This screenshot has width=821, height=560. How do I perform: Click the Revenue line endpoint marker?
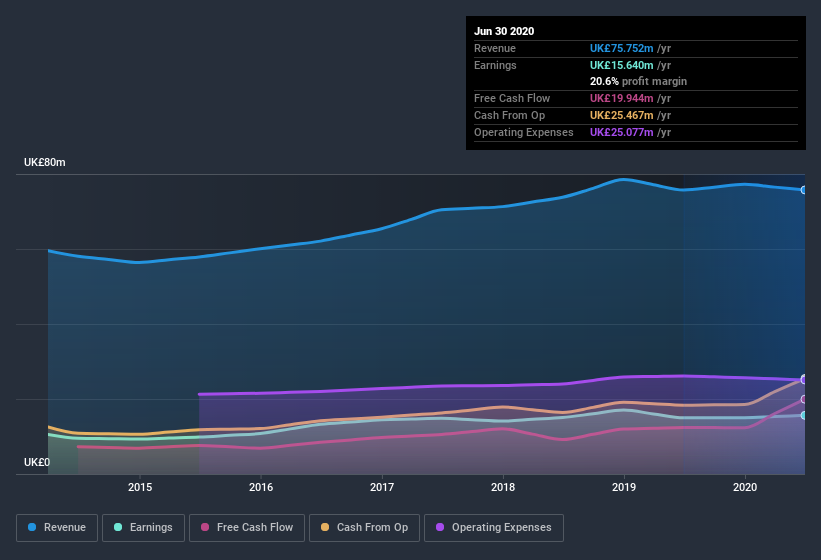click(x=804, y=189)
